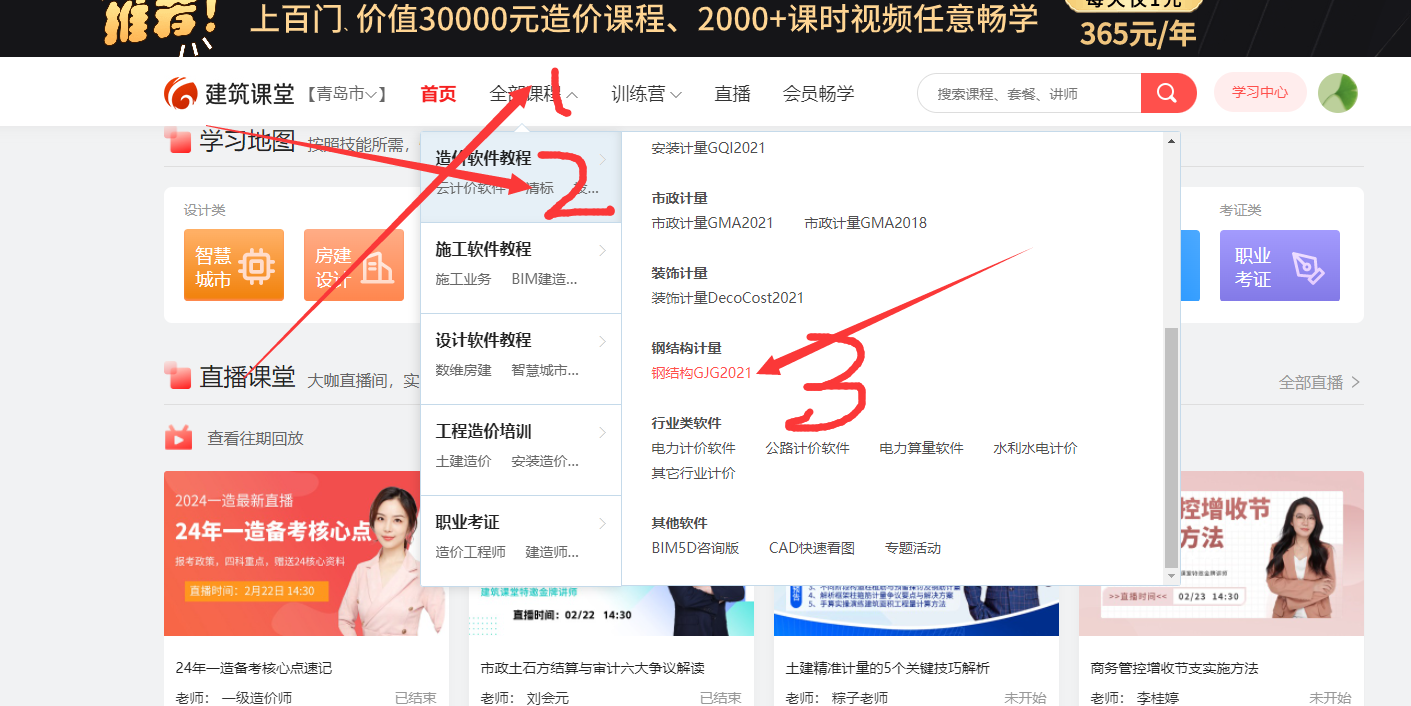This screenshot has width=1411, height=706.
Task: Open CAD快速看图 link
Action: tap(812, 548)
